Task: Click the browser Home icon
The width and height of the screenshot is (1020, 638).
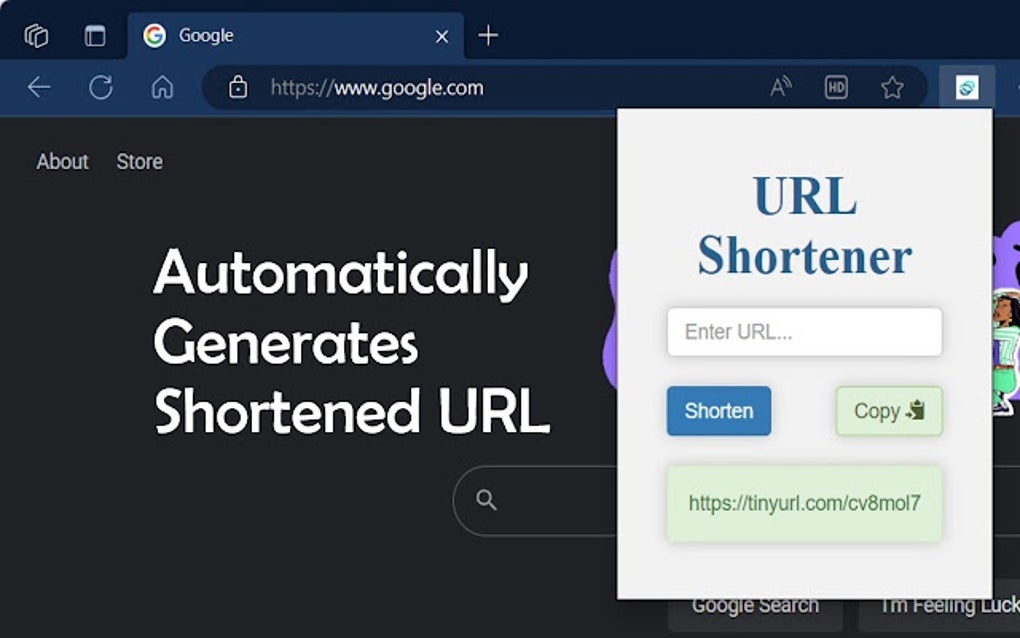Action: (162, 87)
